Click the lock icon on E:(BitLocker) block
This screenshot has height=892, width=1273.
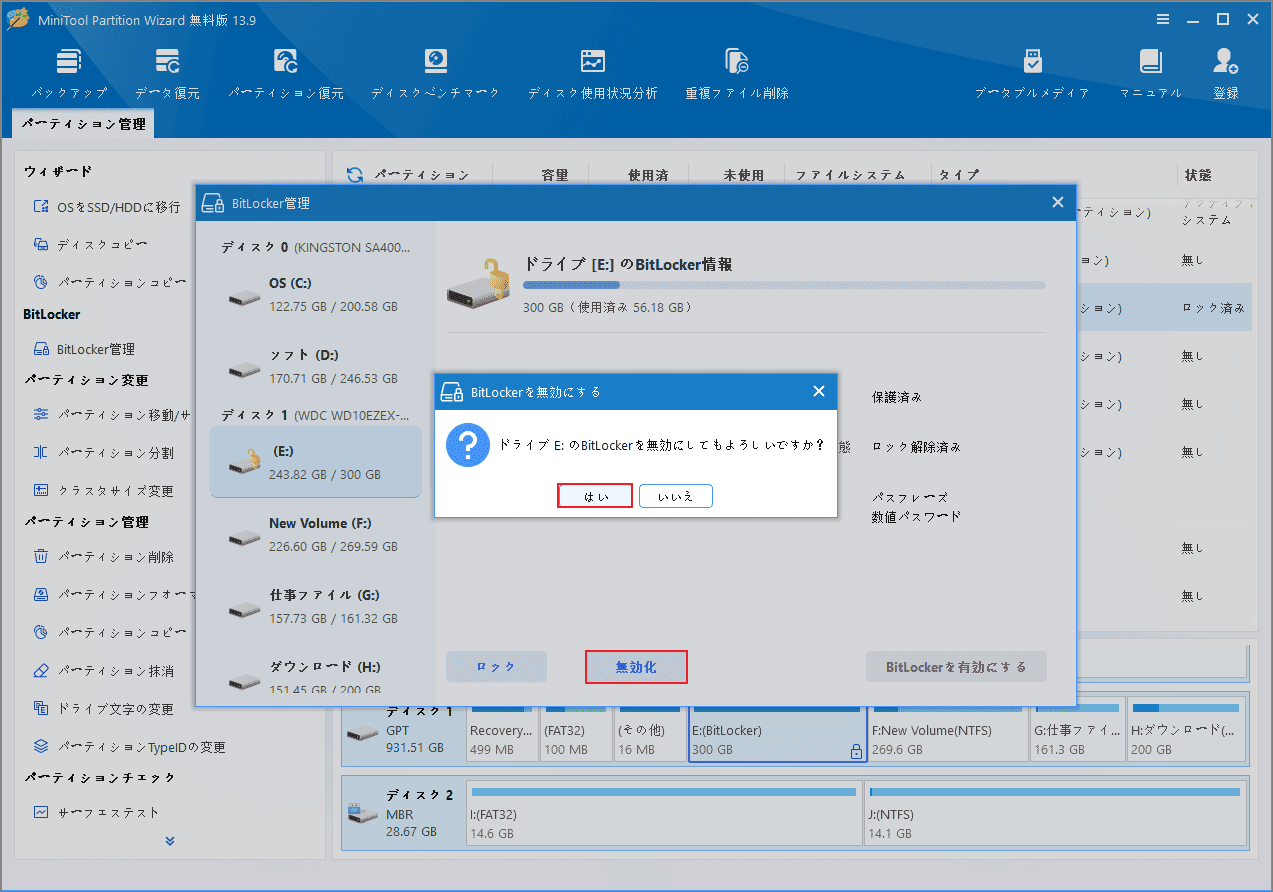856,751
